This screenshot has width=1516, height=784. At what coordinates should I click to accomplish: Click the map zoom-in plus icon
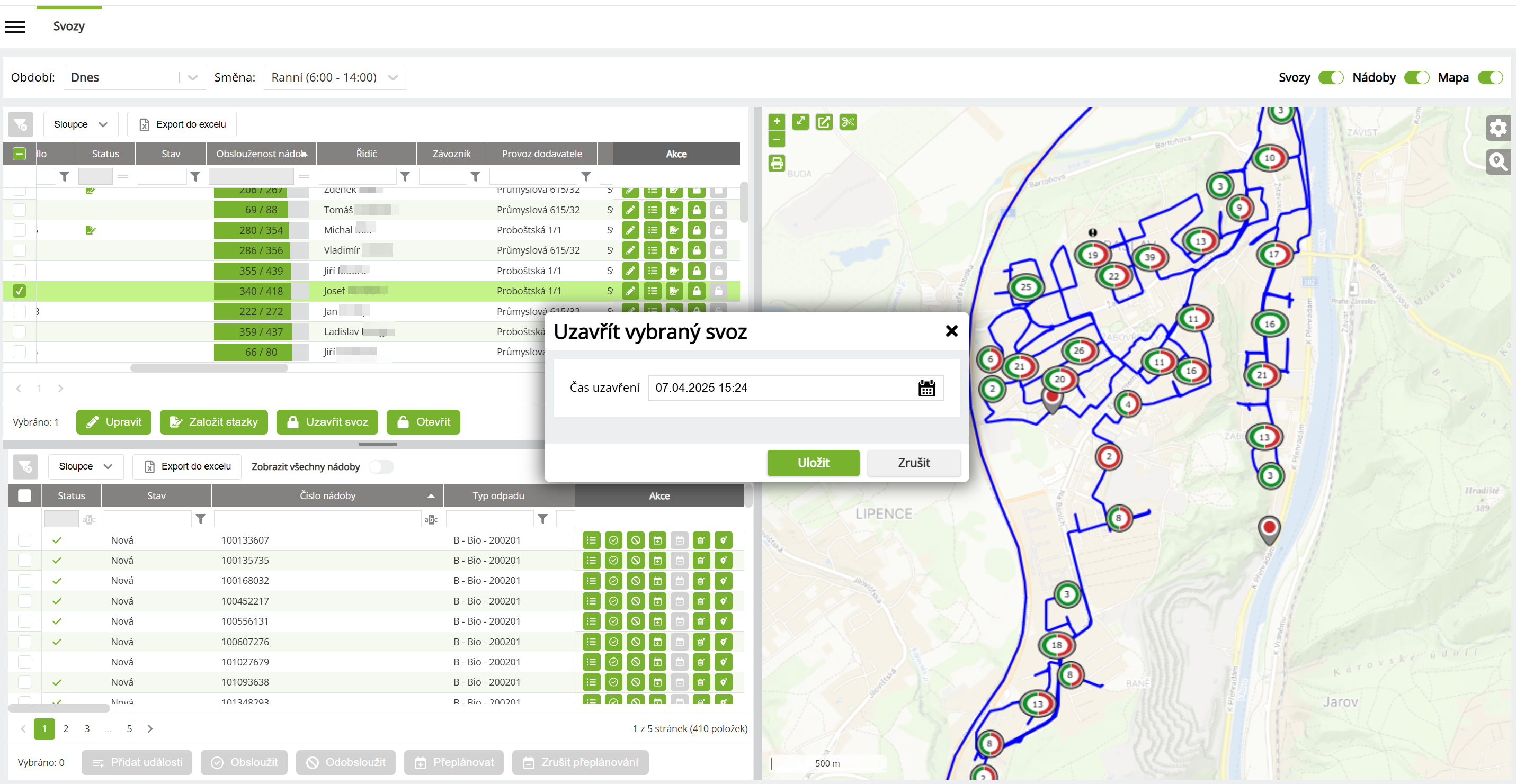(x=776, y=121)
